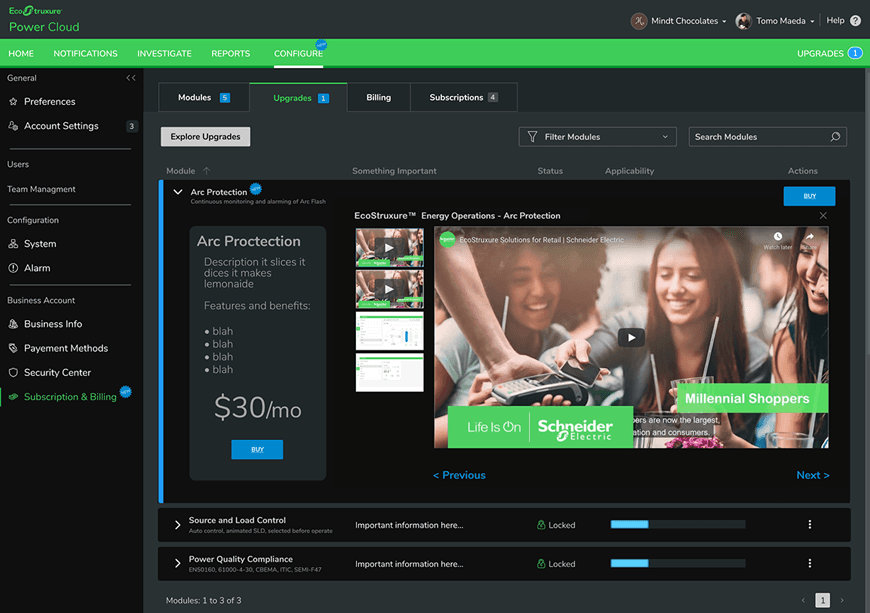Click the Business Info icon

pyautogui.click(x=13, y=324)
